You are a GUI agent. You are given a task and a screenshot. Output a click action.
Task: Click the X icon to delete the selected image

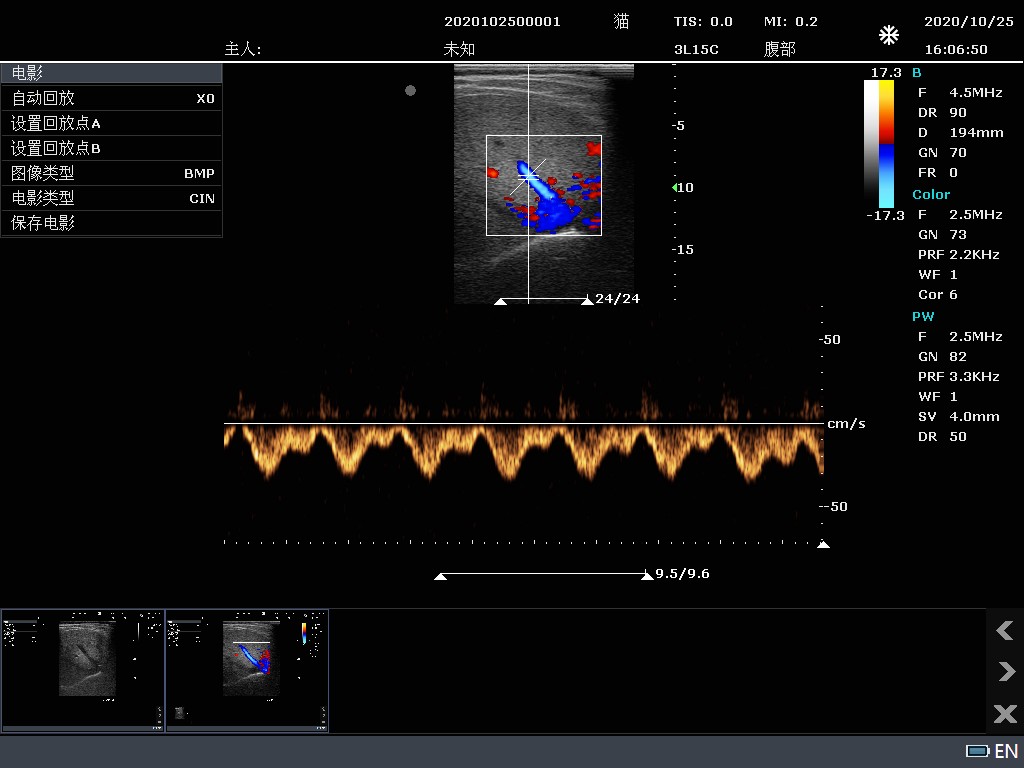point(1004,714)
